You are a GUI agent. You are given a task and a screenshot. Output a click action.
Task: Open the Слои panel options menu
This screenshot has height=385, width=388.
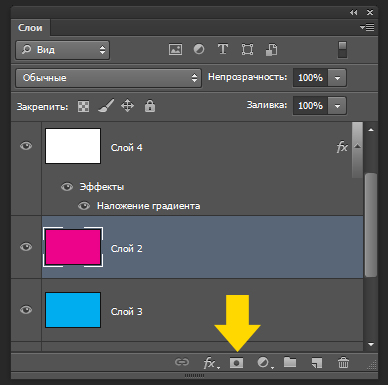pyautogui.click(x=367, y=27)
